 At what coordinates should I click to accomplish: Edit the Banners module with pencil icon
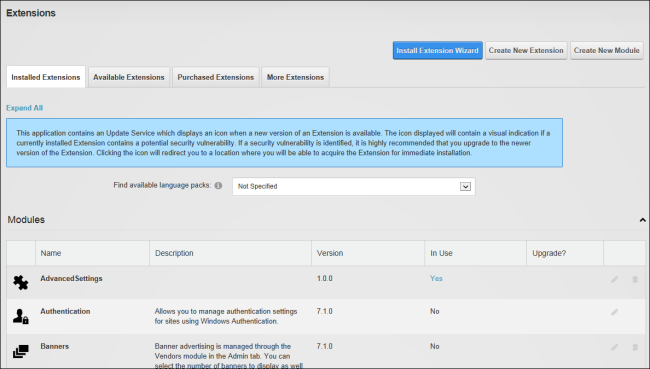[614, 347]
